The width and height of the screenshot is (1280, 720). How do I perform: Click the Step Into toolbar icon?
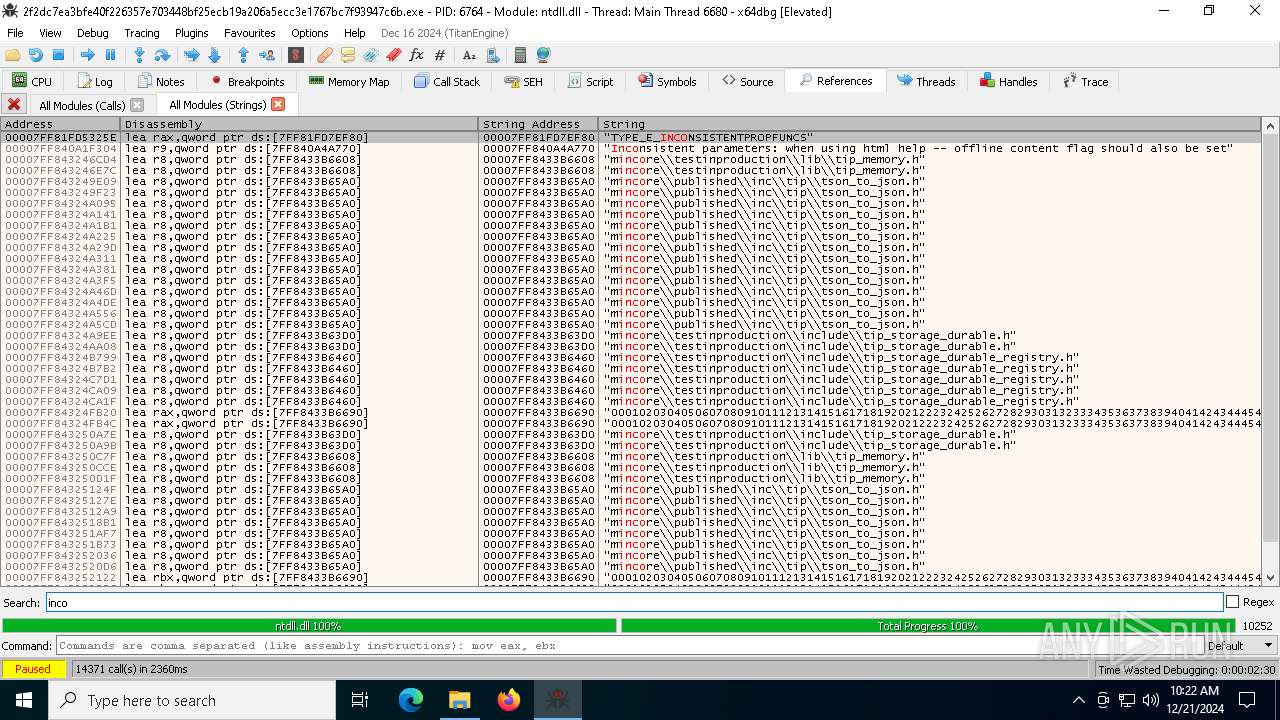(x=139, y=55)
